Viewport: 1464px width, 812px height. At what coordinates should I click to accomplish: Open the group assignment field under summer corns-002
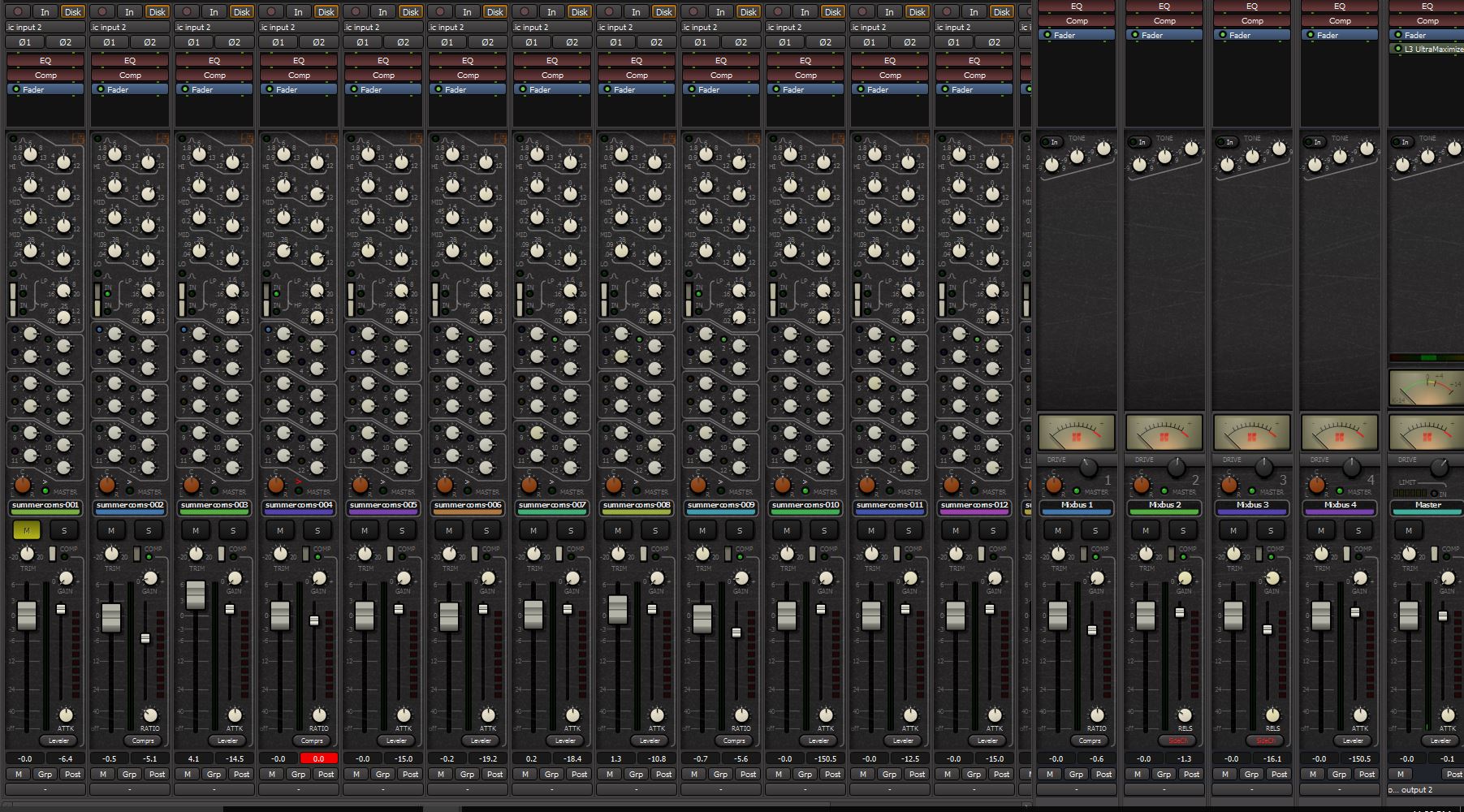(129, 788)
